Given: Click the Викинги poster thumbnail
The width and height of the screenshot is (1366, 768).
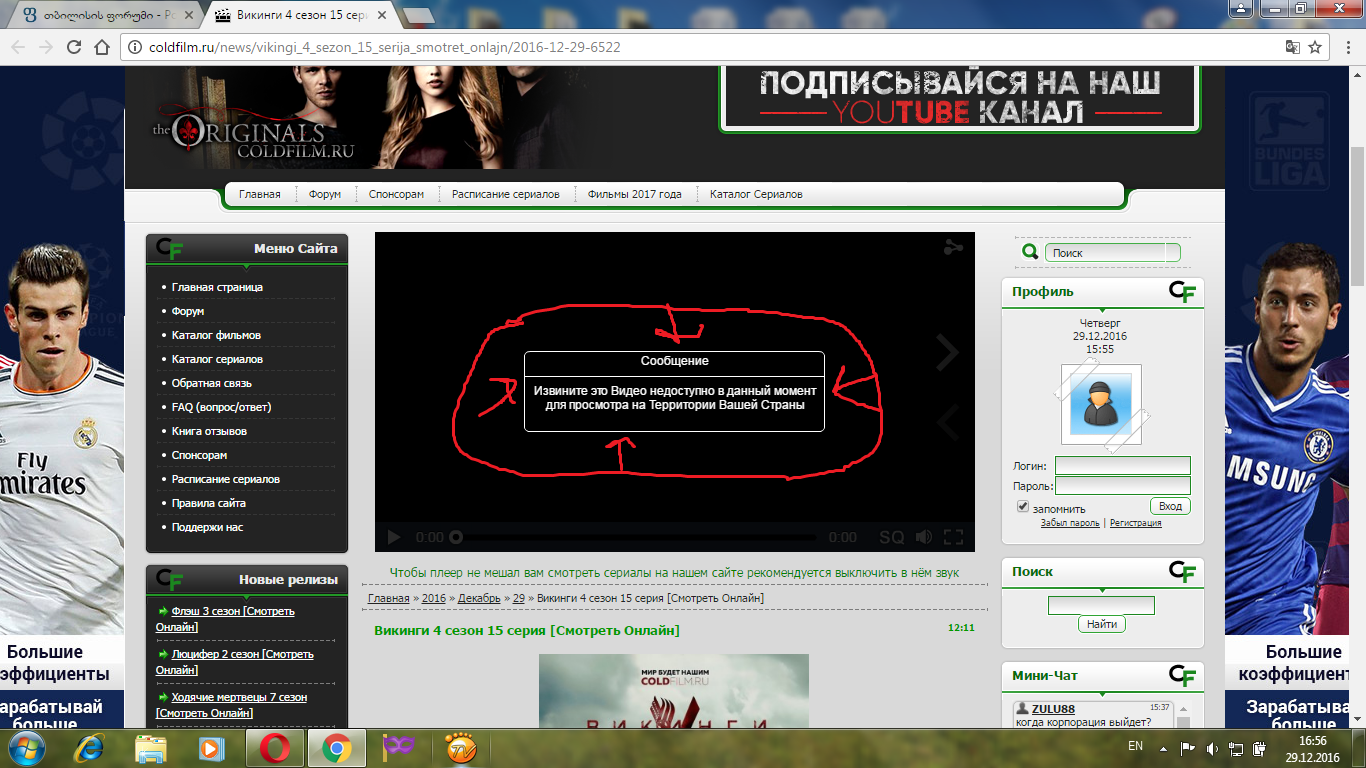Looking at the screenshot, I should point(674,690).
